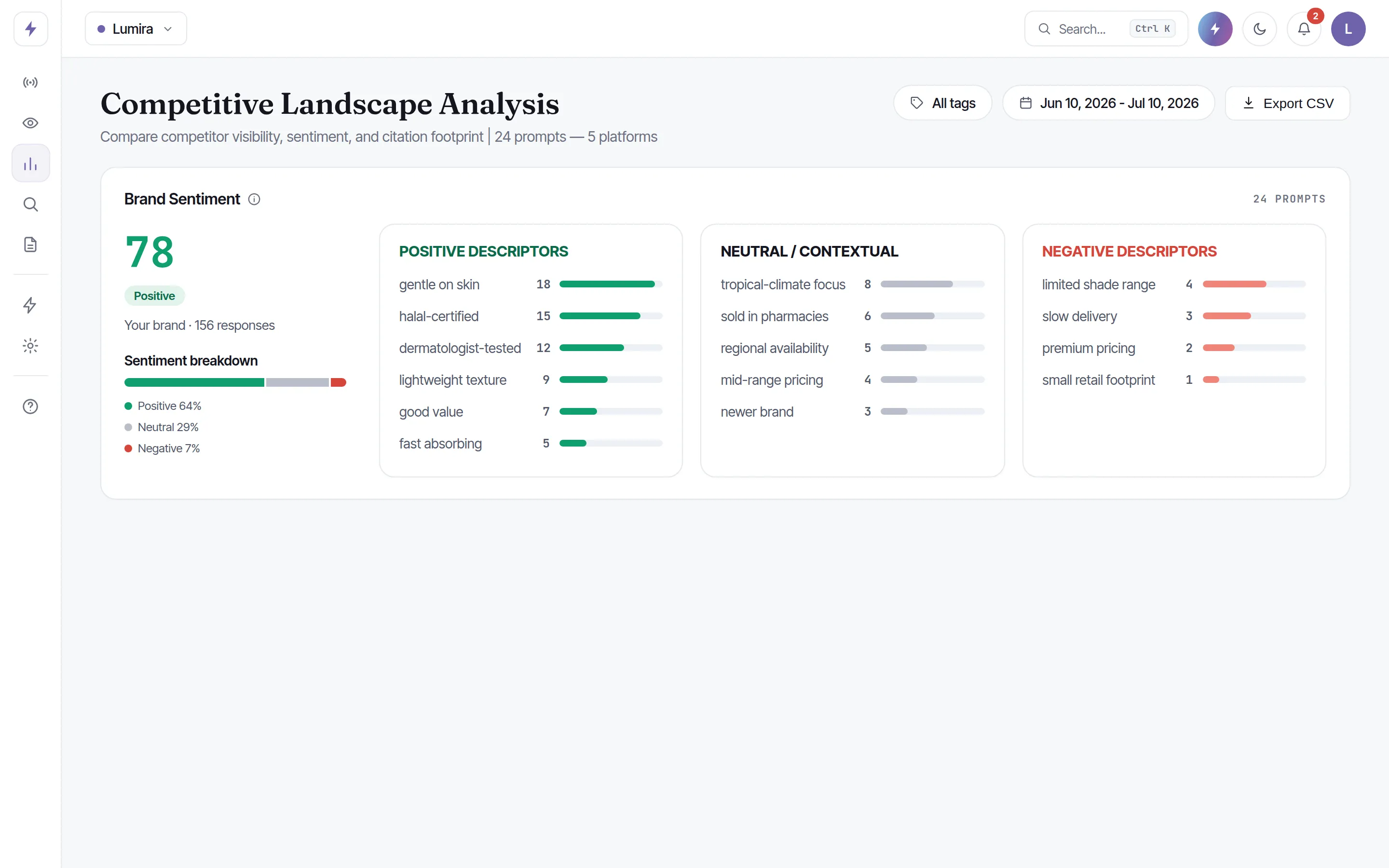Open notifications bell with 2 badge
Screen dimensions: 1389x868
1304,29
